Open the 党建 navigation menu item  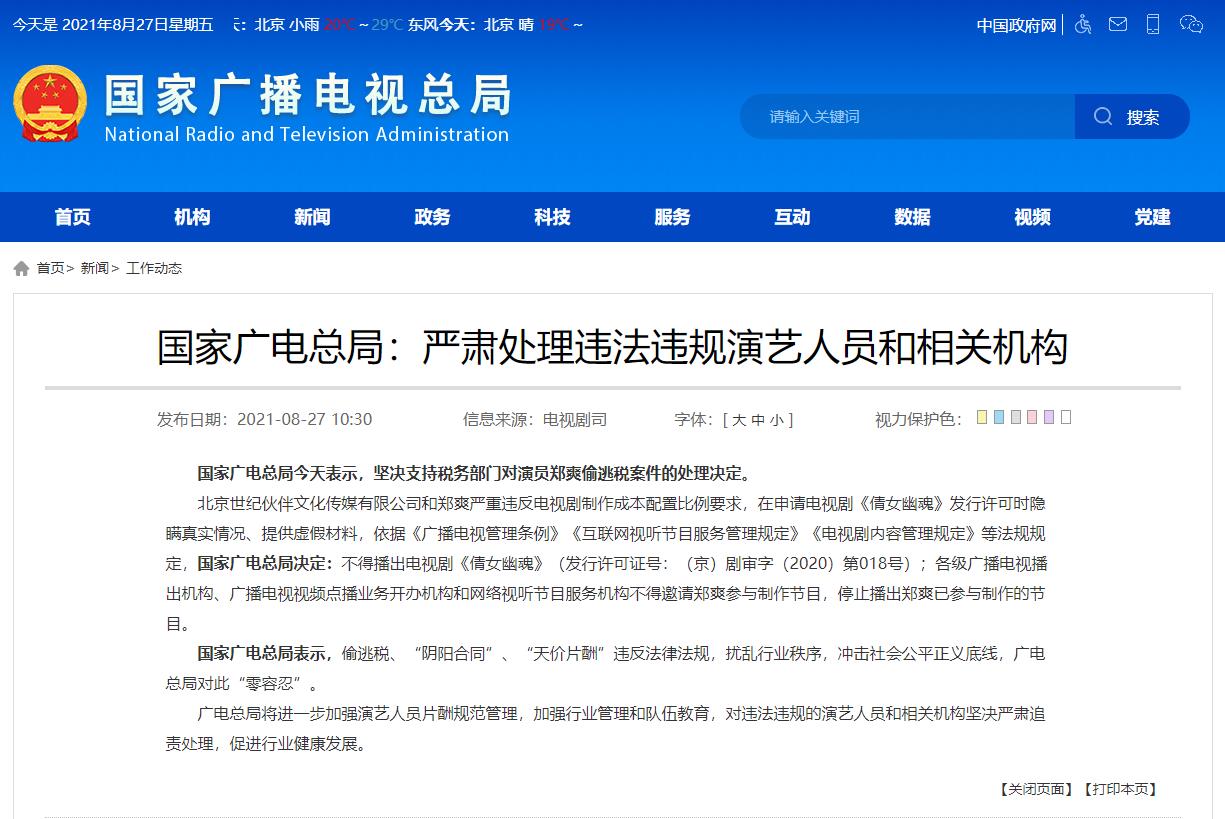[x=1152, y=217]
